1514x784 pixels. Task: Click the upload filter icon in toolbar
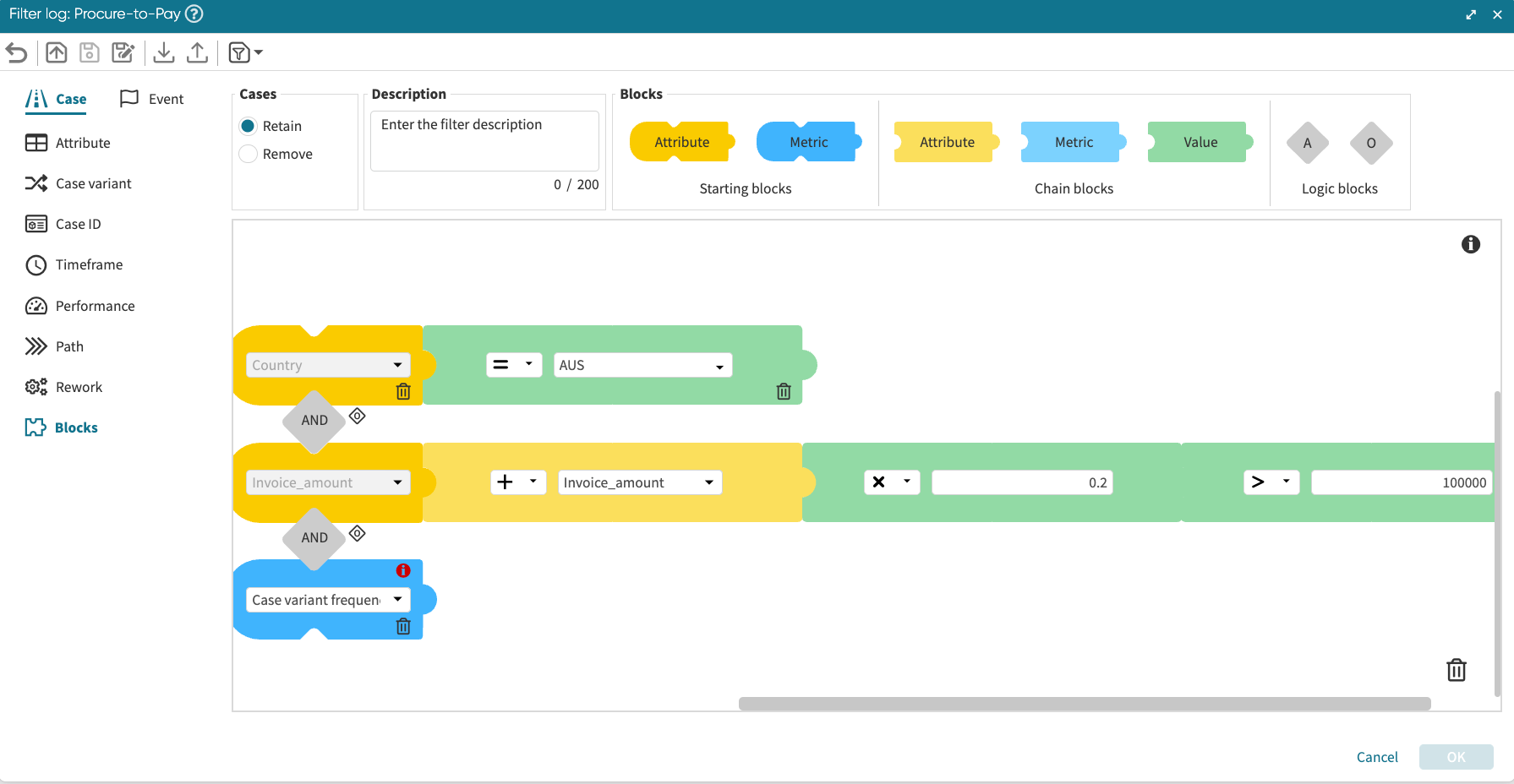pos(197,53)
